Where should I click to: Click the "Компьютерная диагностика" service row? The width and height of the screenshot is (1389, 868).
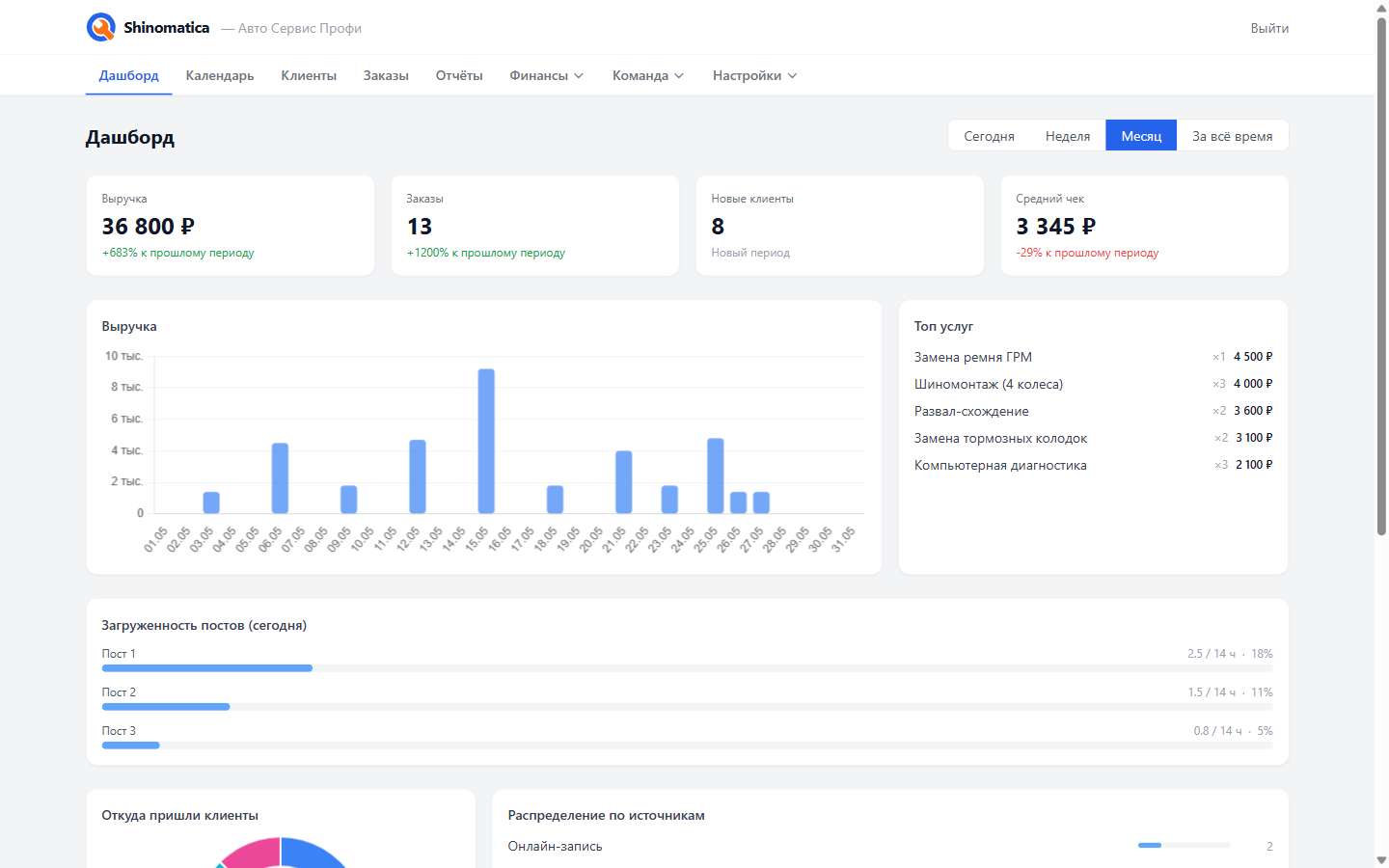click(x=1094, y=465)
